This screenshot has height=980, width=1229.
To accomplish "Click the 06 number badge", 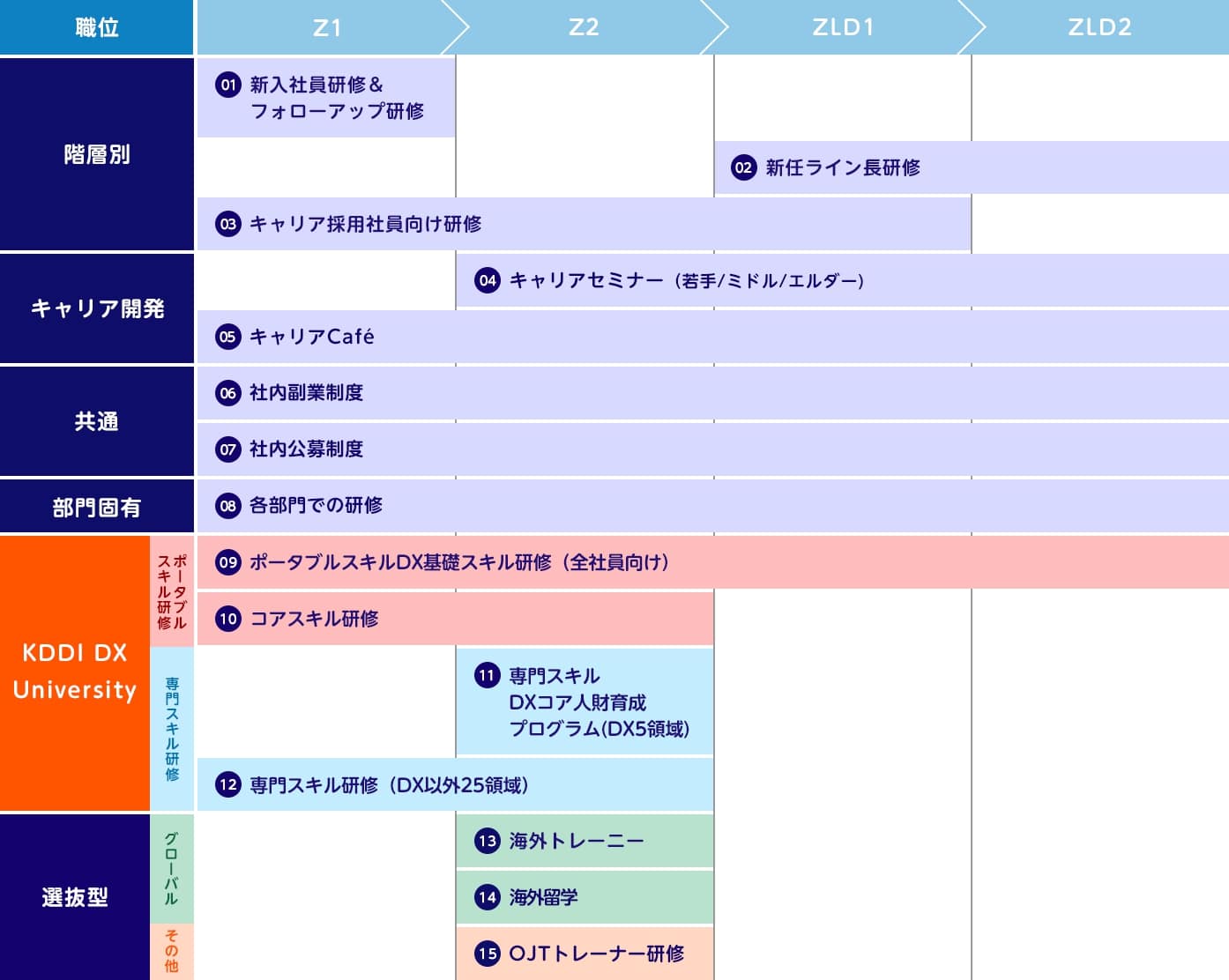I will (228, 393).
